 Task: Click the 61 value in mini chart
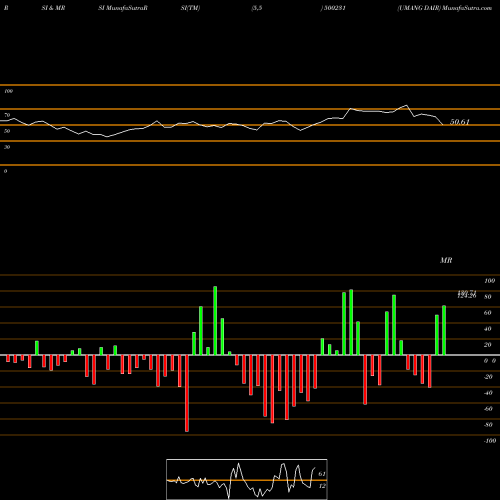click(322, 474)
